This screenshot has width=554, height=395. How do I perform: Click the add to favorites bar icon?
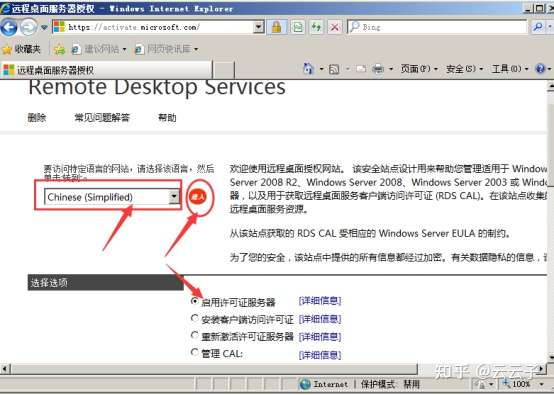click(59, 49)
